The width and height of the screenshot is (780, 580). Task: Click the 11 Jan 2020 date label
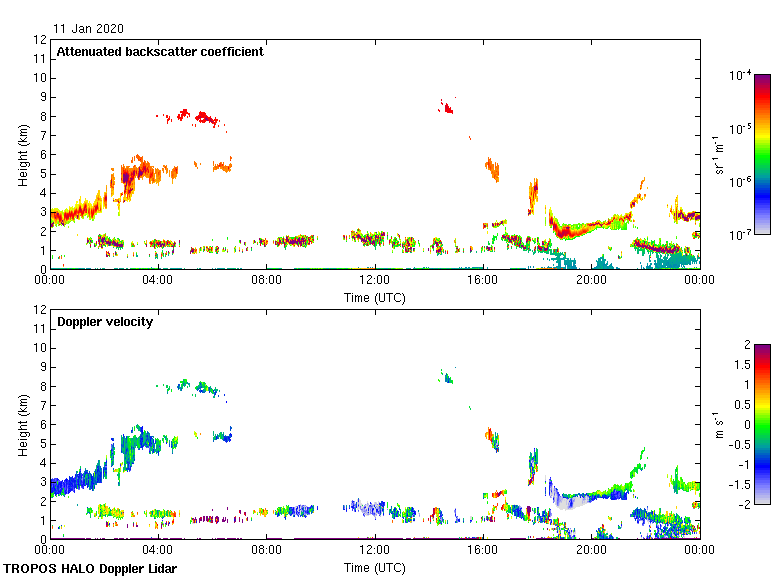(89, 28)
